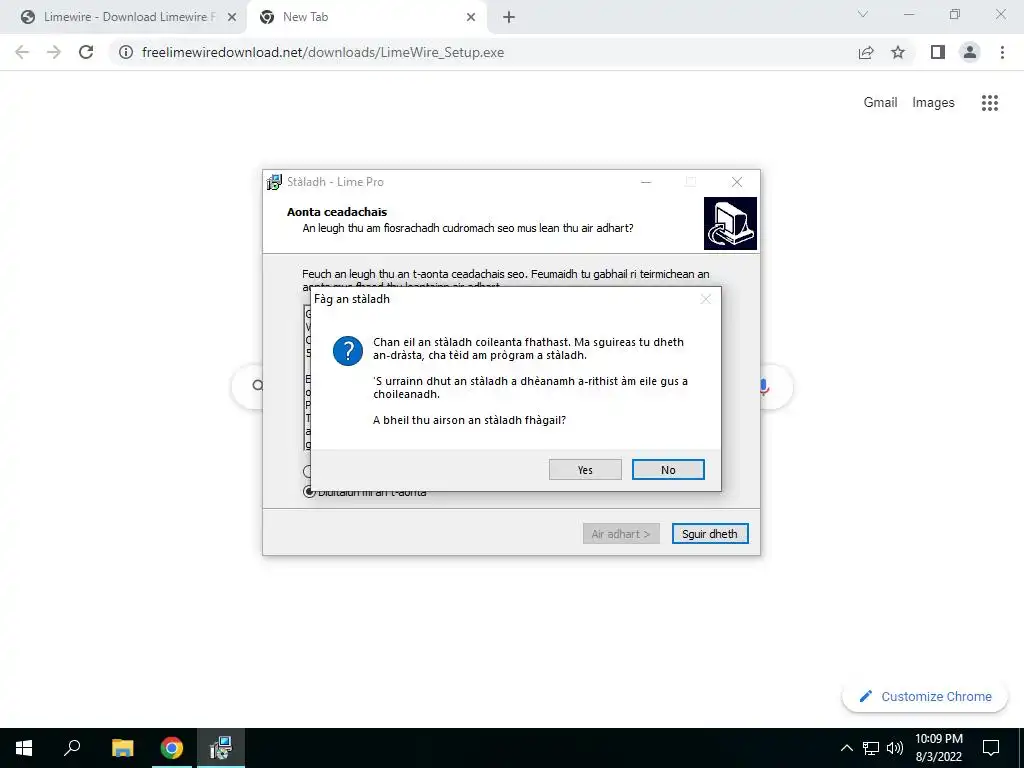Click the installer icon in taskbar
1024x768 pixels.
pos(221,748)
